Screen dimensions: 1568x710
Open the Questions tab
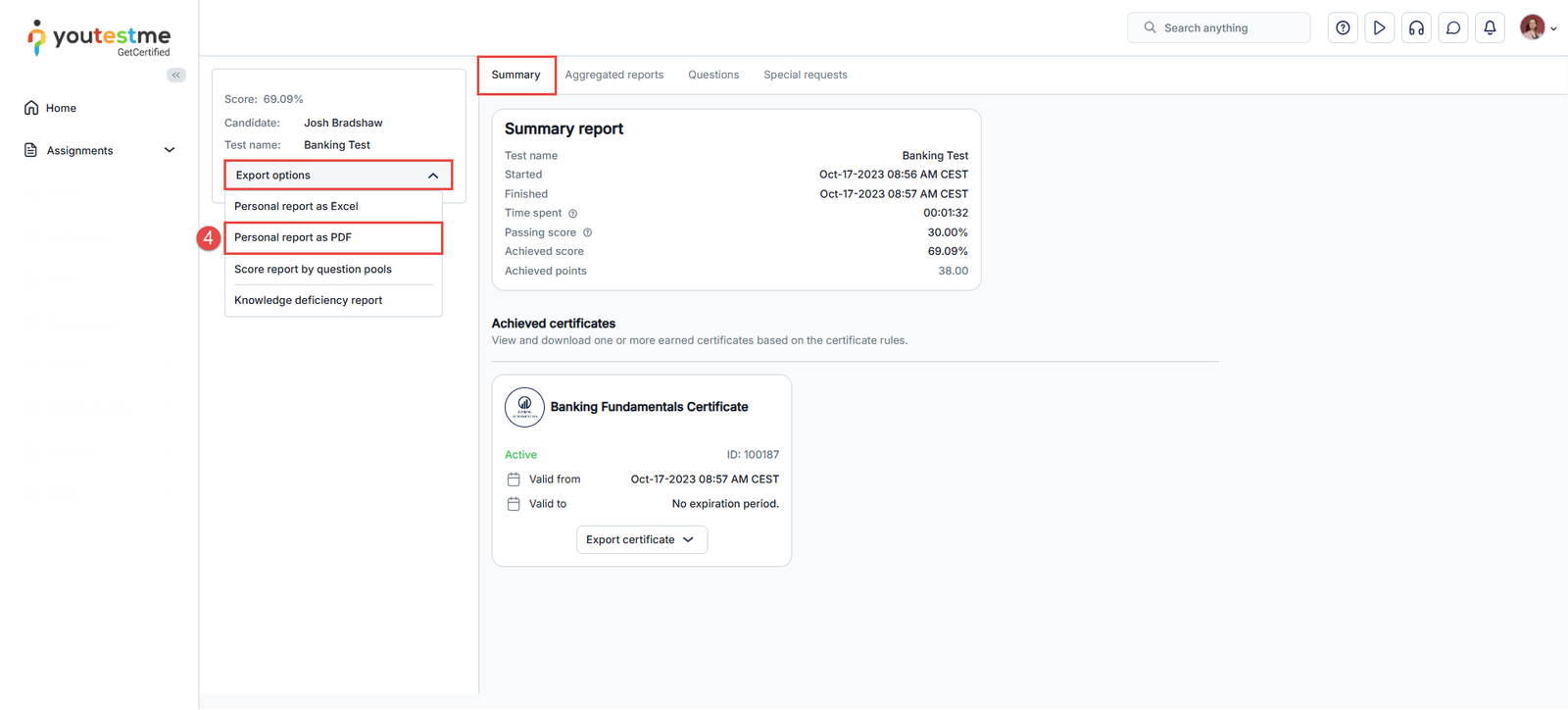713,76
